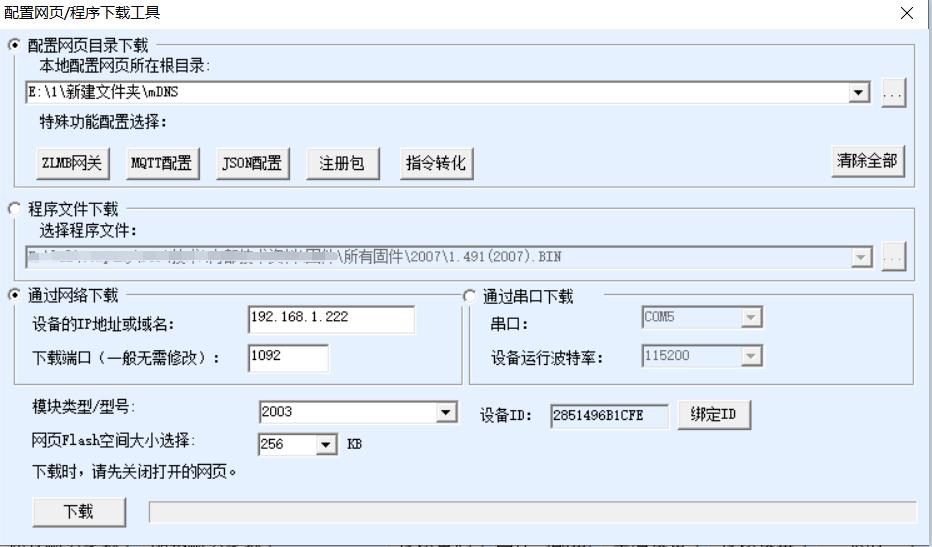932x547 pixels.
Task: Open the MQTT配置 settings
Action: point(161,164)
